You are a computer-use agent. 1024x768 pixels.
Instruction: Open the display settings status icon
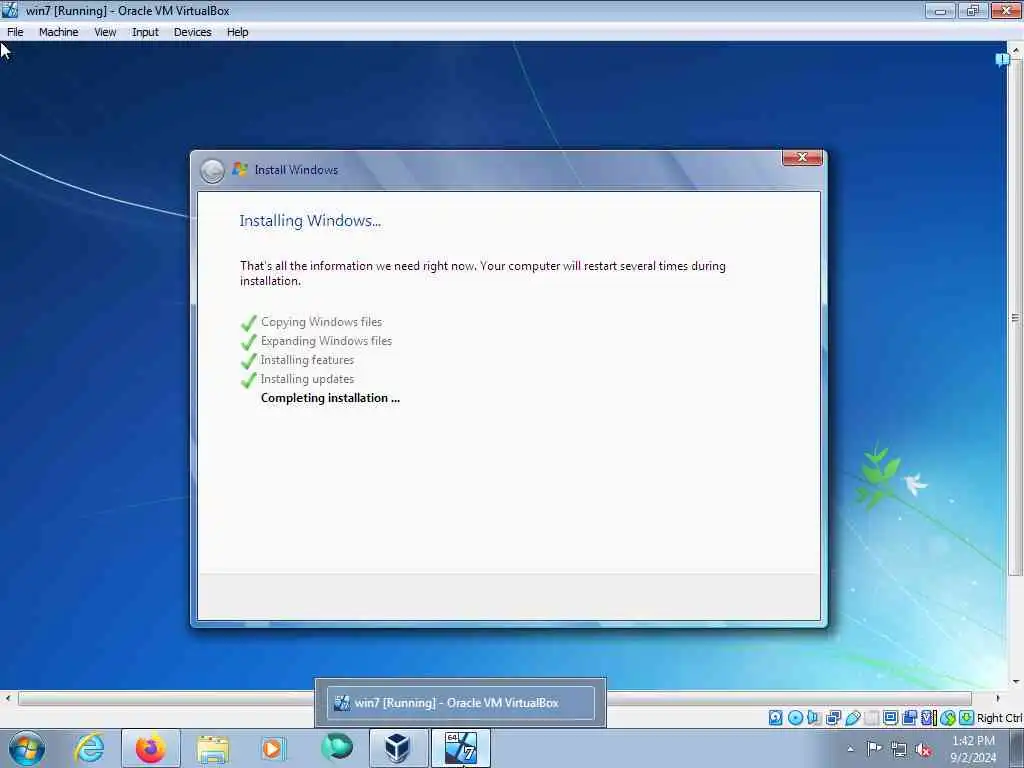tap(890, 718)
